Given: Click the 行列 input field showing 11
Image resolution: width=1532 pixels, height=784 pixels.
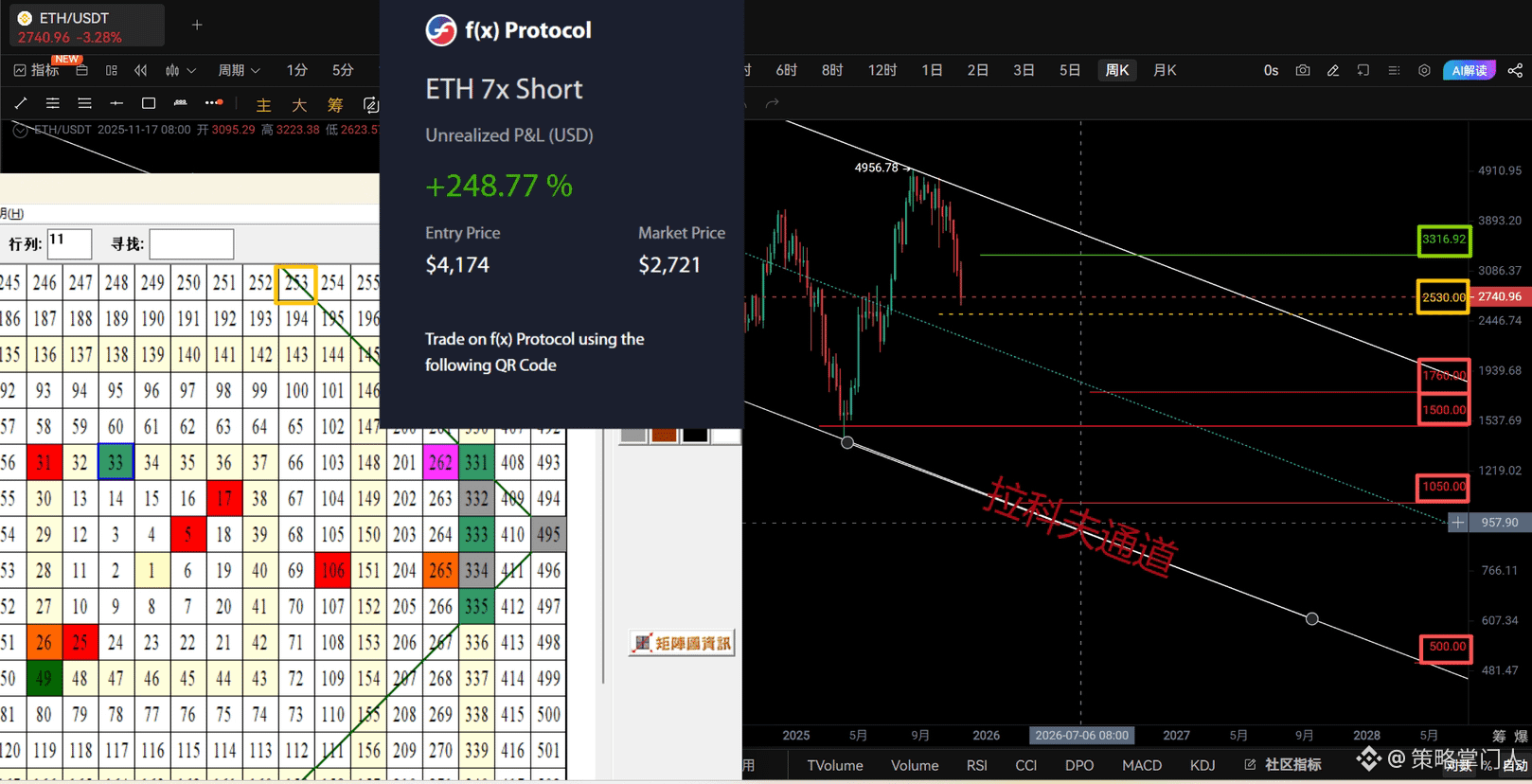Looking at the screenshot, I should pyautogui.click(x=69, y=243).
